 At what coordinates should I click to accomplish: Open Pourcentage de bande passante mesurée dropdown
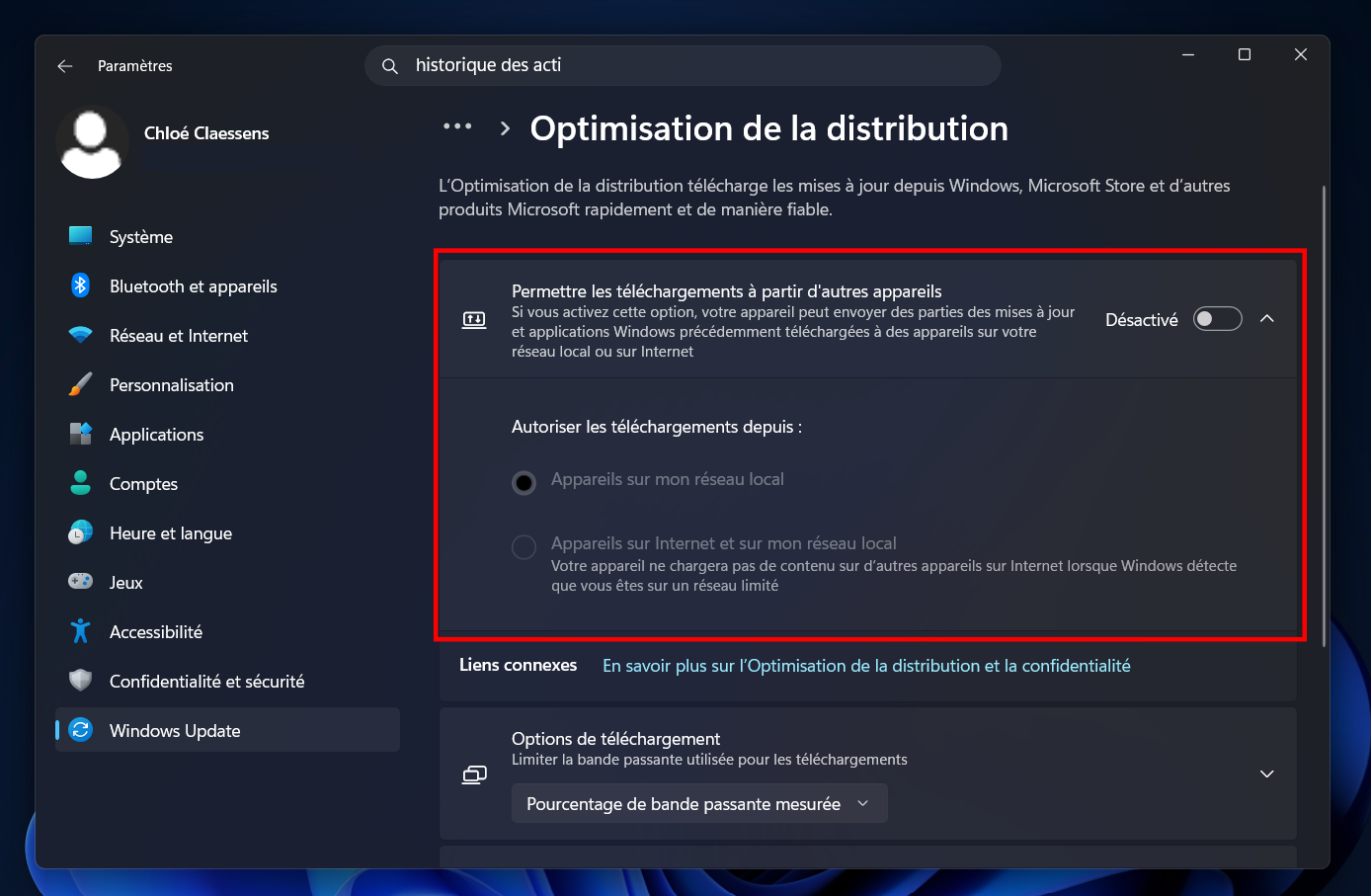(699, 804)
